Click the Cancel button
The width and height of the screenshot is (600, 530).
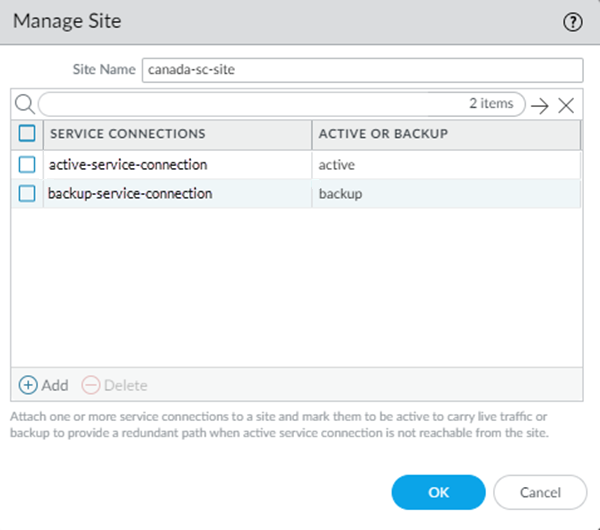coord(540,492)
